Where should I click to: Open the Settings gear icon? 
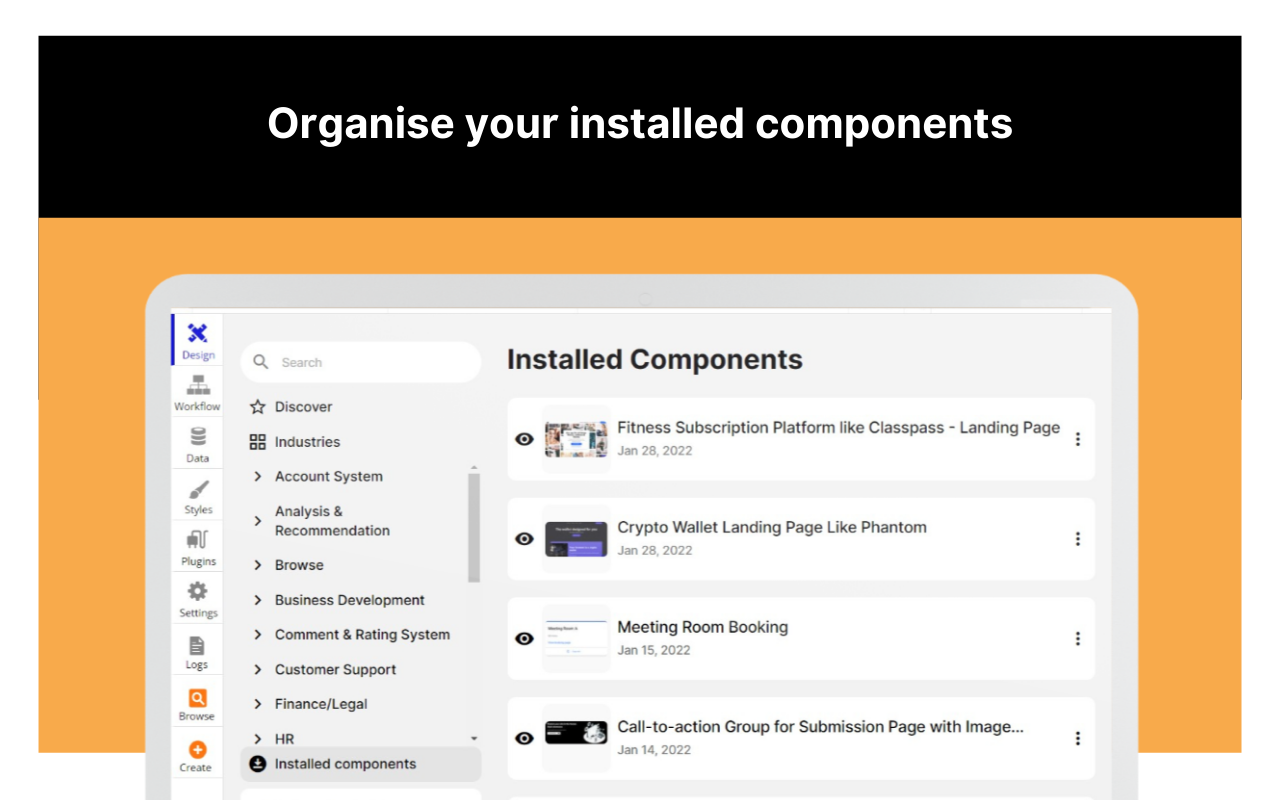pyautogui.click(x=198, y=592)
